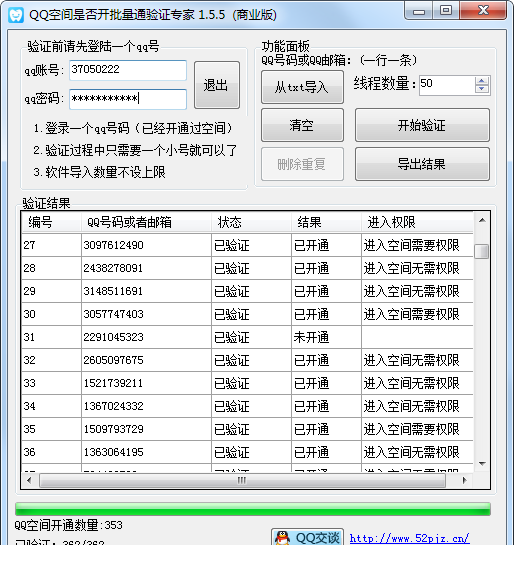Screen dimensions: 514x568
Task: Start verification with 开始验证 button
Action: [422, 125]
